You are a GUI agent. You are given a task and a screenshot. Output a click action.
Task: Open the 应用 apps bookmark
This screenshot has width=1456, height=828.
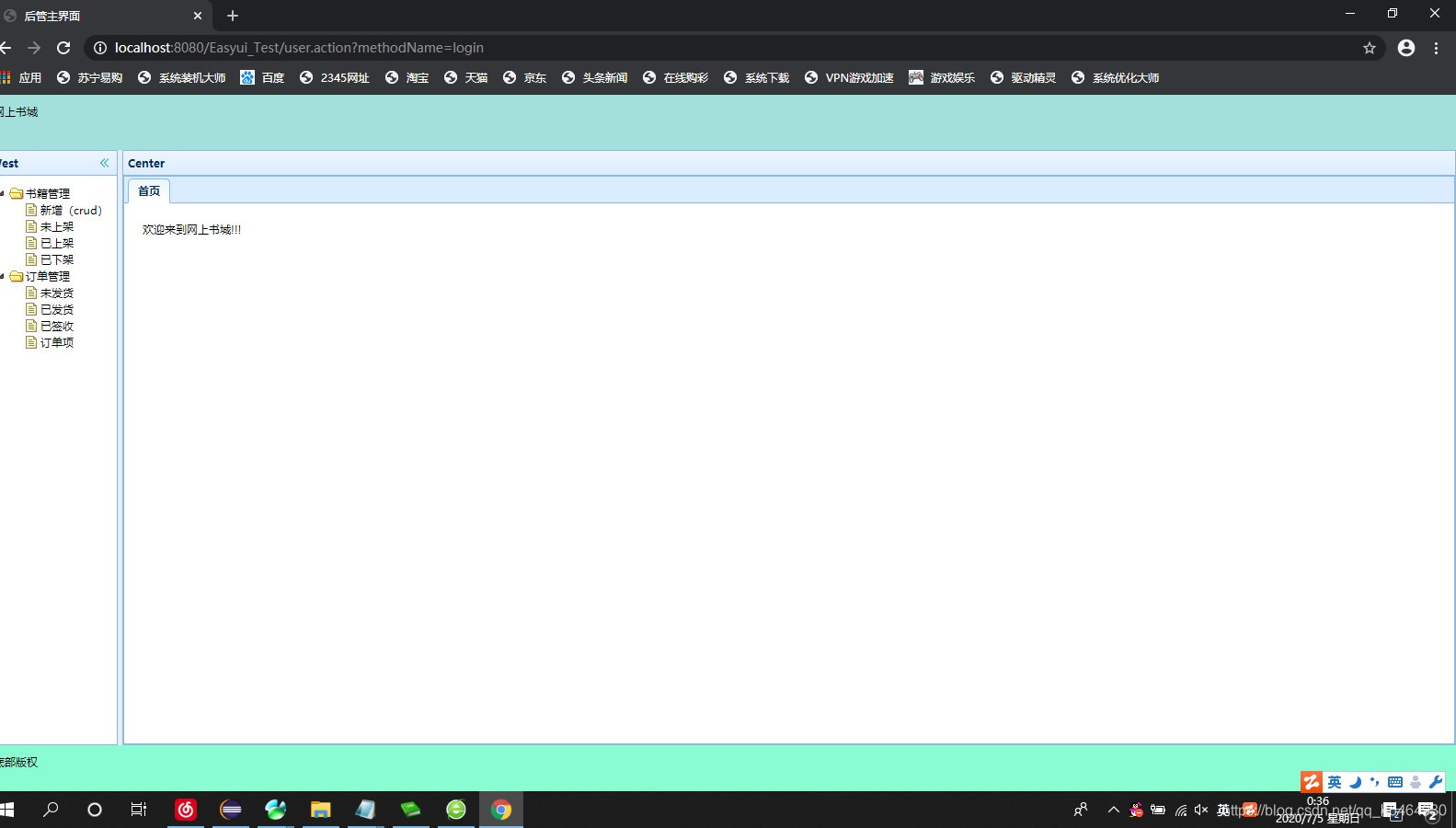(x=21, y=77)
